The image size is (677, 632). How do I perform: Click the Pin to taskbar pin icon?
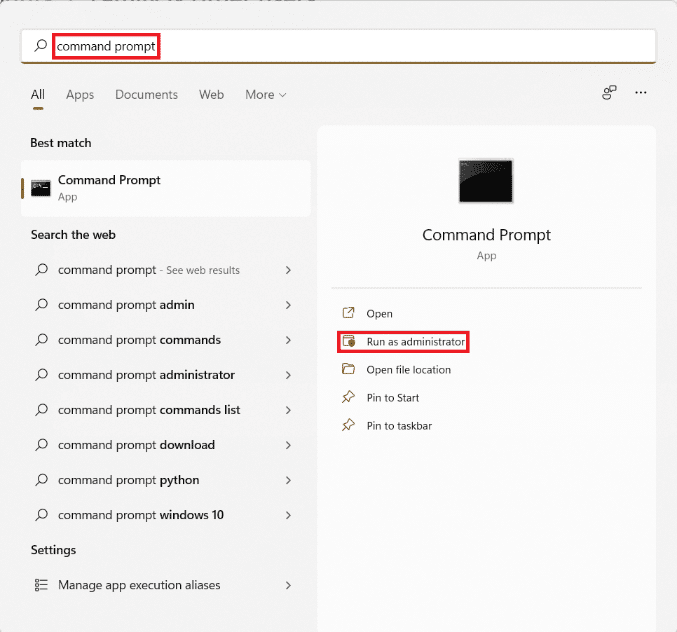pyautogui.click(x=349, y=425)
